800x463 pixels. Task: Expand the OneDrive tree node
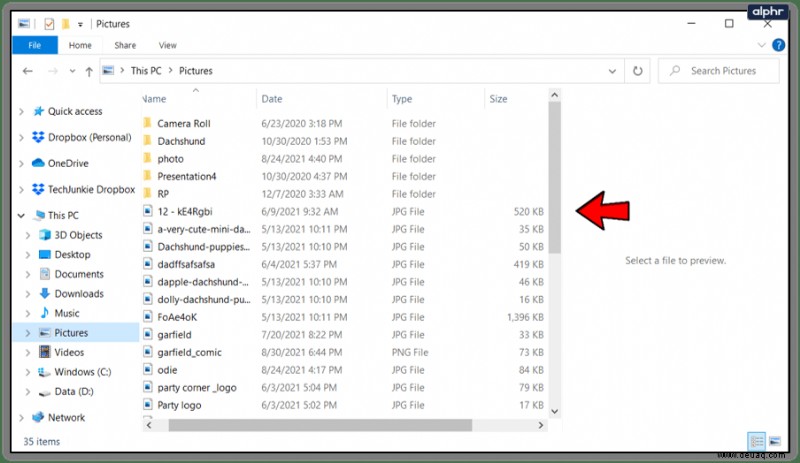click(21, 163)
